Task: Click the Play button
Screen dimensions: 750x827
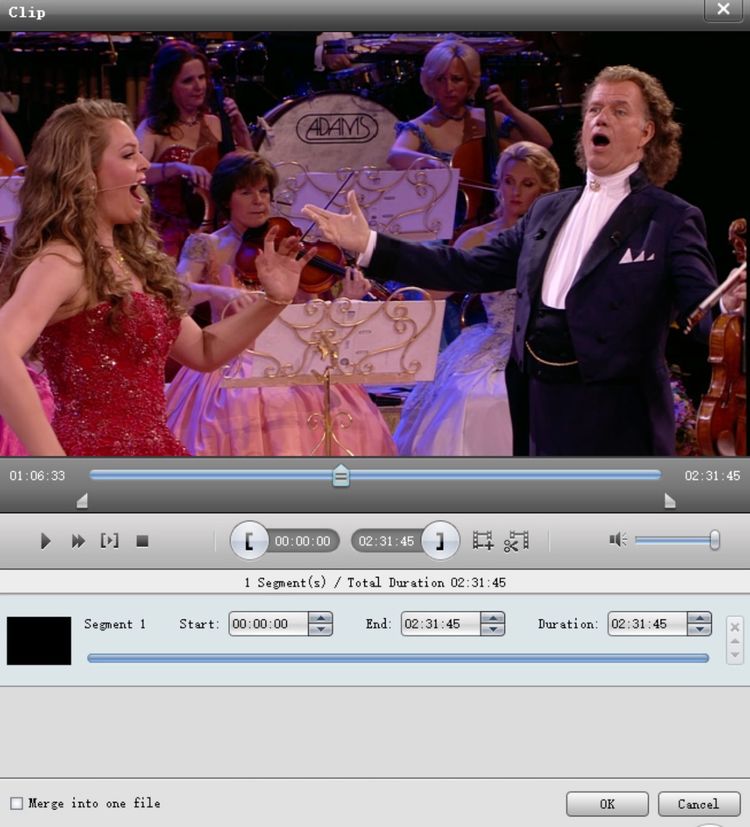Action: pyautogui.click(x=45, y=541)
